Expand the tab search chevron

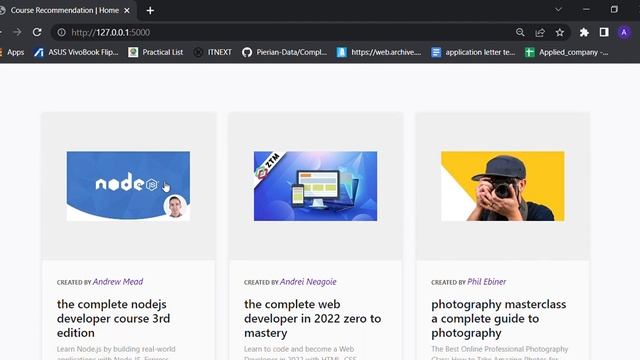[558, 9]
